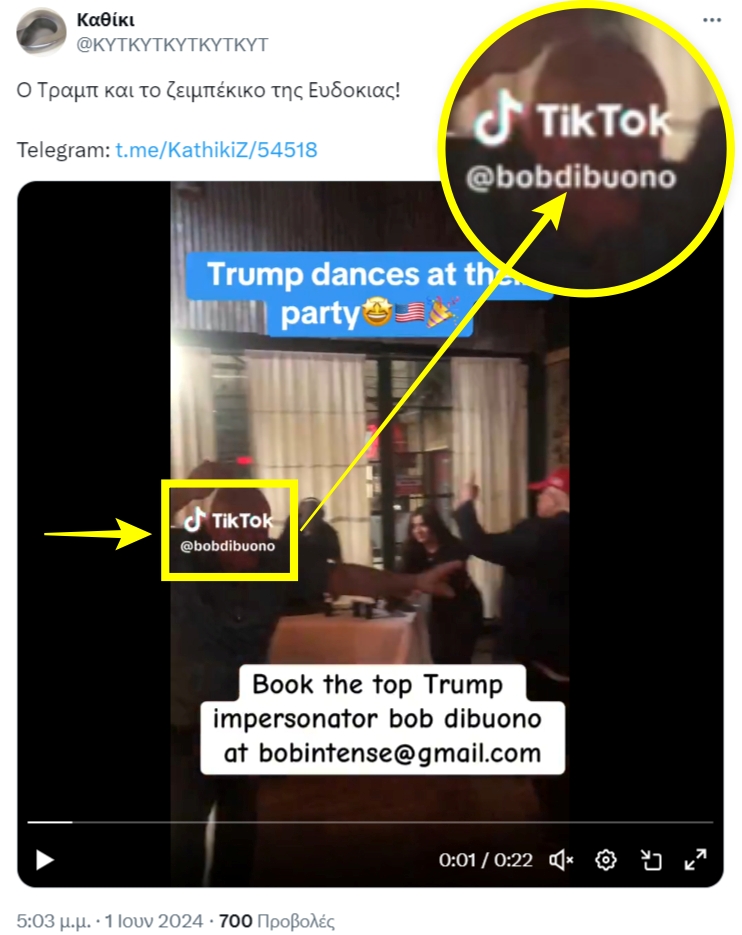Click the enlarged TikTok logo in yellow circle
The image size is (742, 935).
tap(573, 122)
